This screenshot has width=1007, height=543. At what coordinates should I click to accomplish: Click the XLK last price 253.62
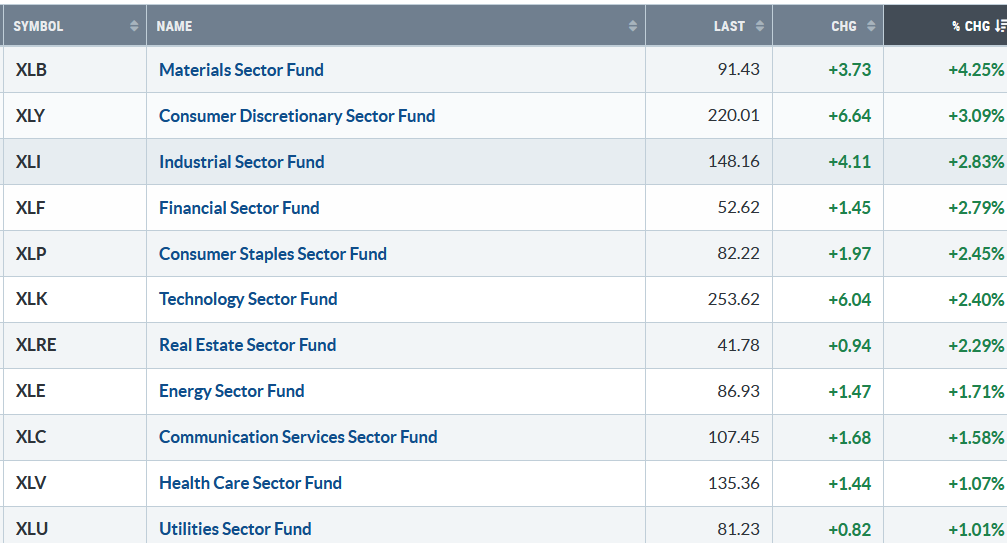tap(733, 299)
